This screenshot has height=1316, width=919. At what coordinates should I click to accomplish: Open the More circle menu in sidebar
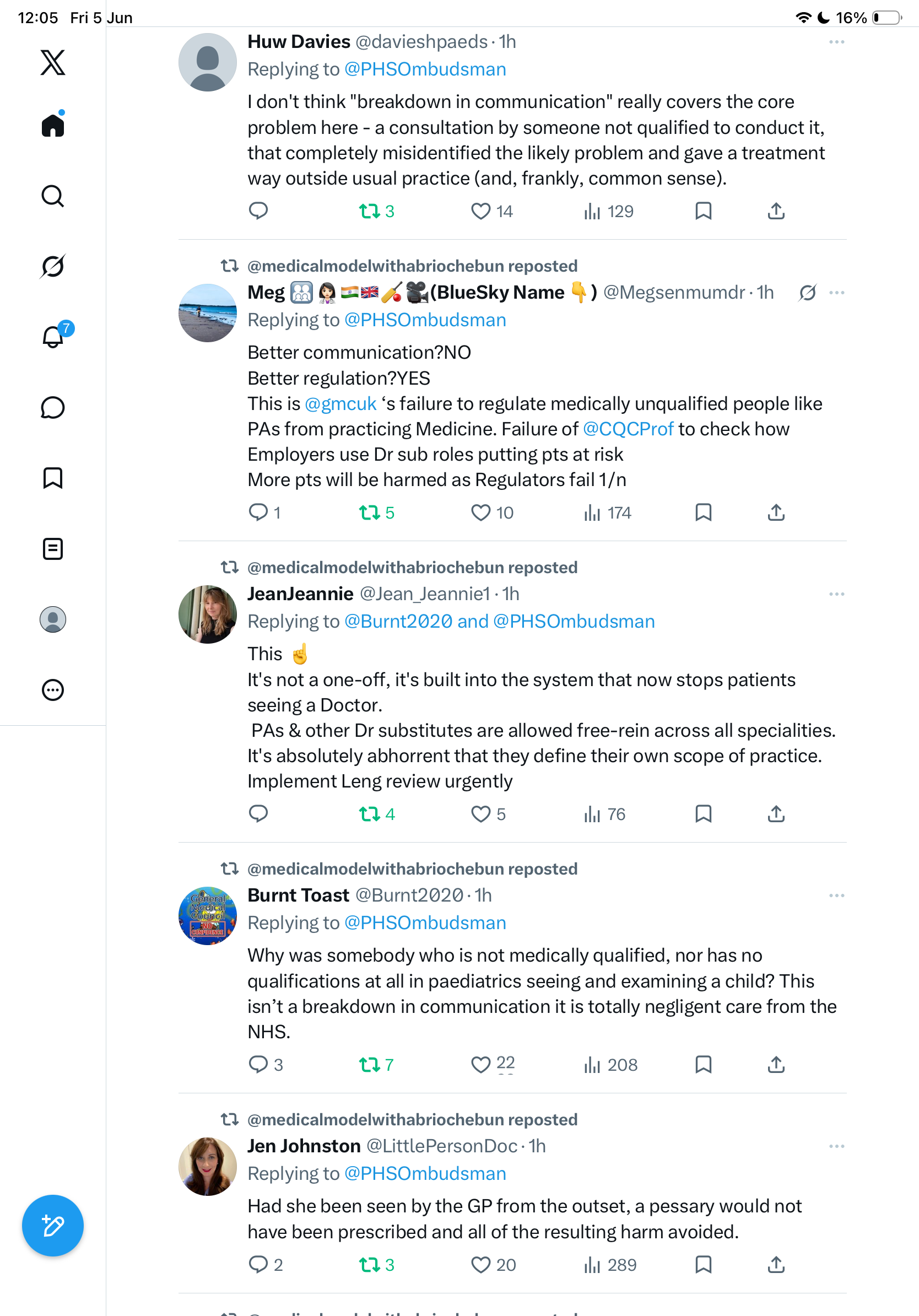(53, 690)
